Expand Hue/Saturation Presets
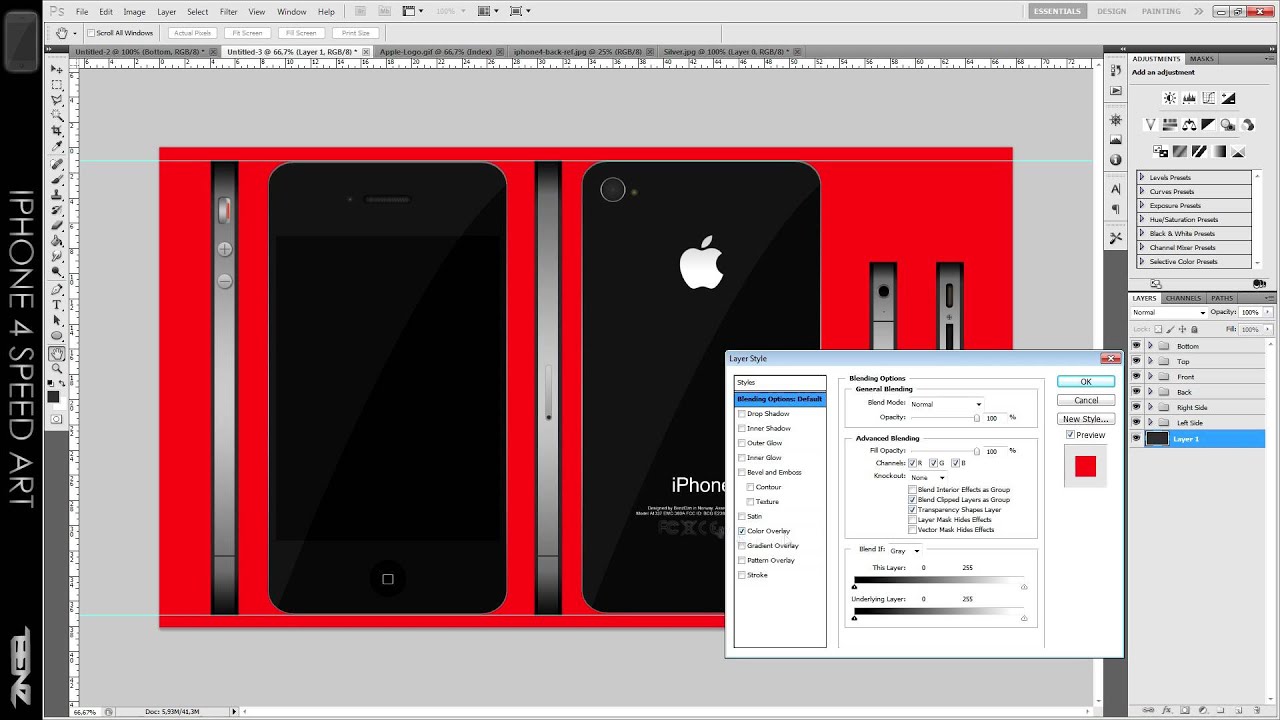This screenshot has width=1280, height=720. click(1142, 220)
